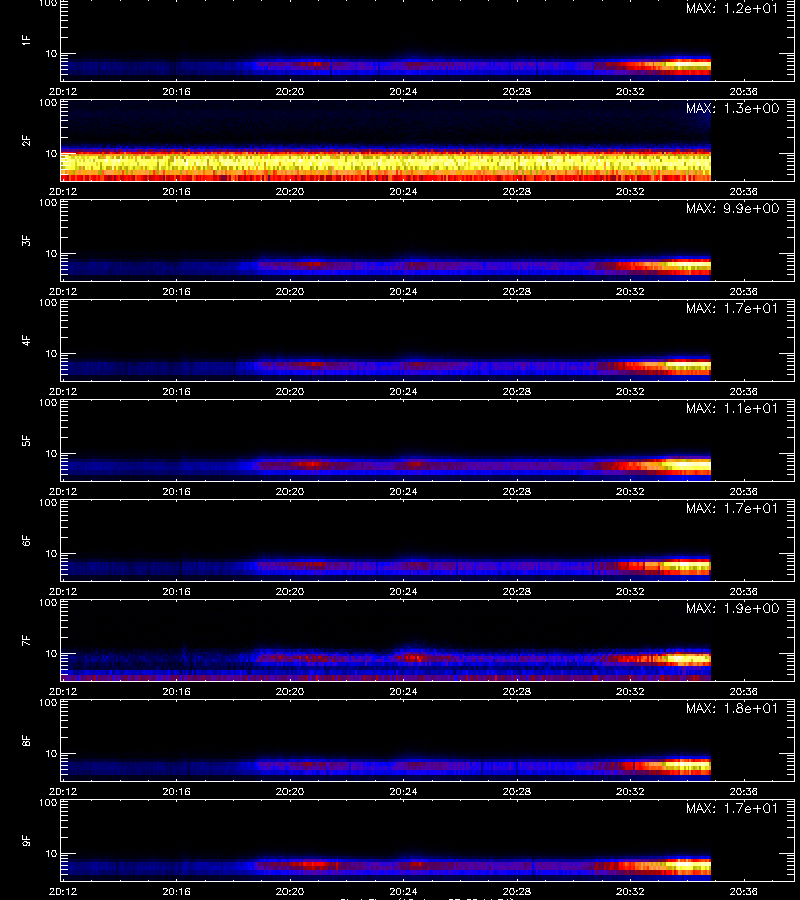
Task: Click the 20:32 time label under the 6F panel
Action: pyautogui.click(x=630, y=591)
